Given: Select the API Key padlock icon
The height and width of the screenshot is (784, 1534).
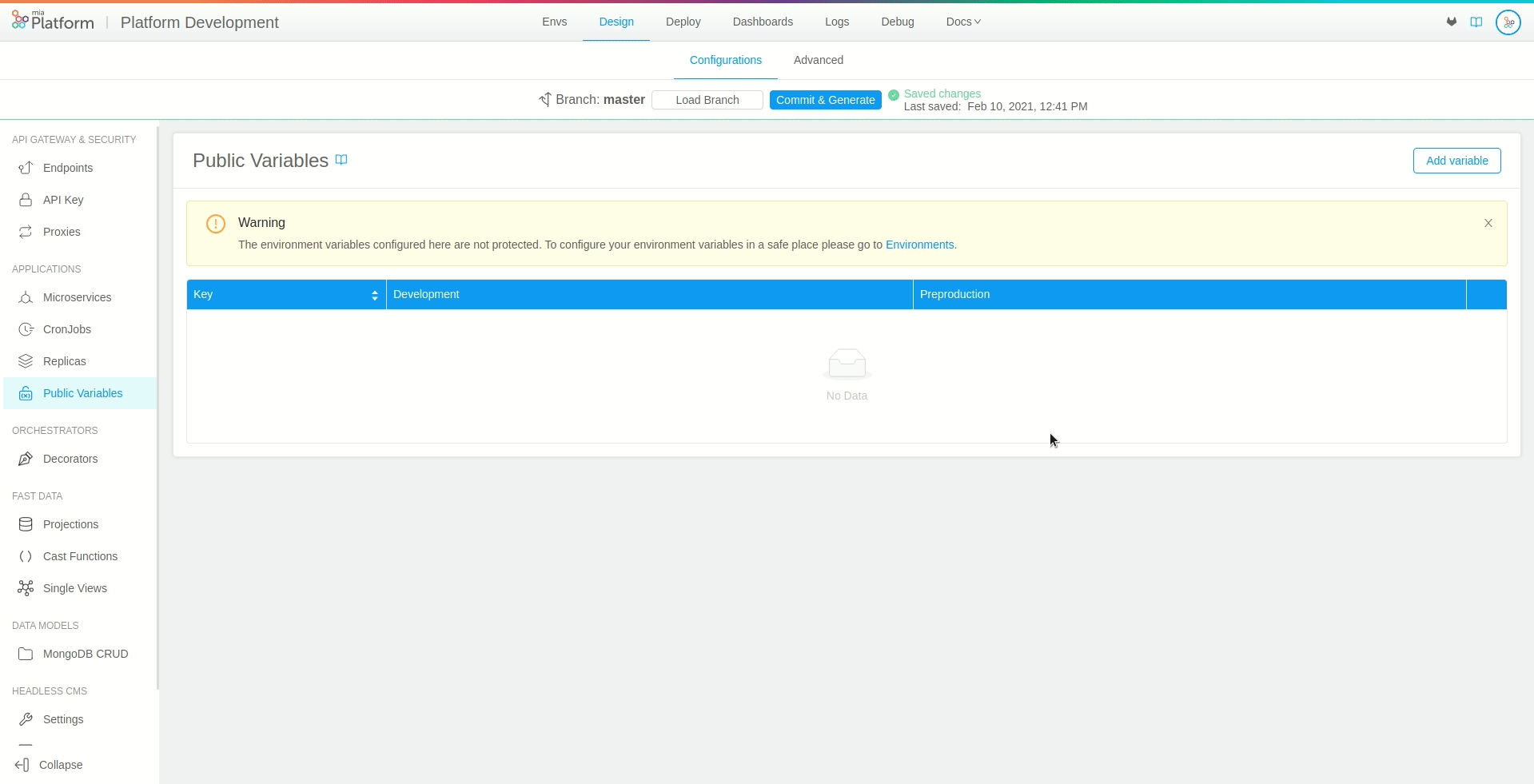Looking at the screenshot, I should tap(26, 200).
